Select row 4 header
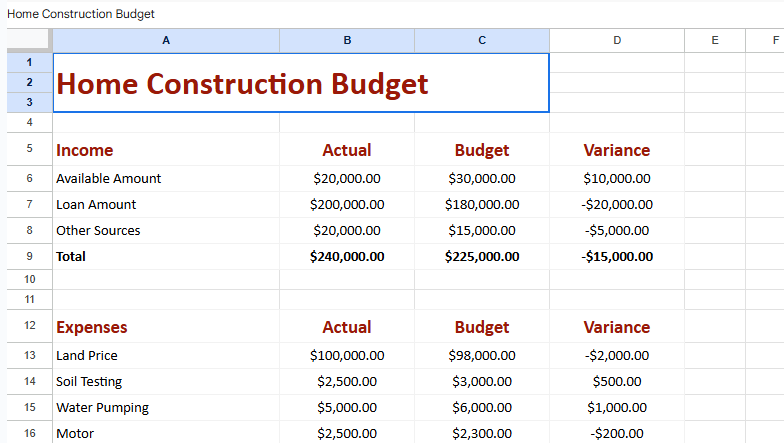The image size is (784, 443). coord(29,122)
